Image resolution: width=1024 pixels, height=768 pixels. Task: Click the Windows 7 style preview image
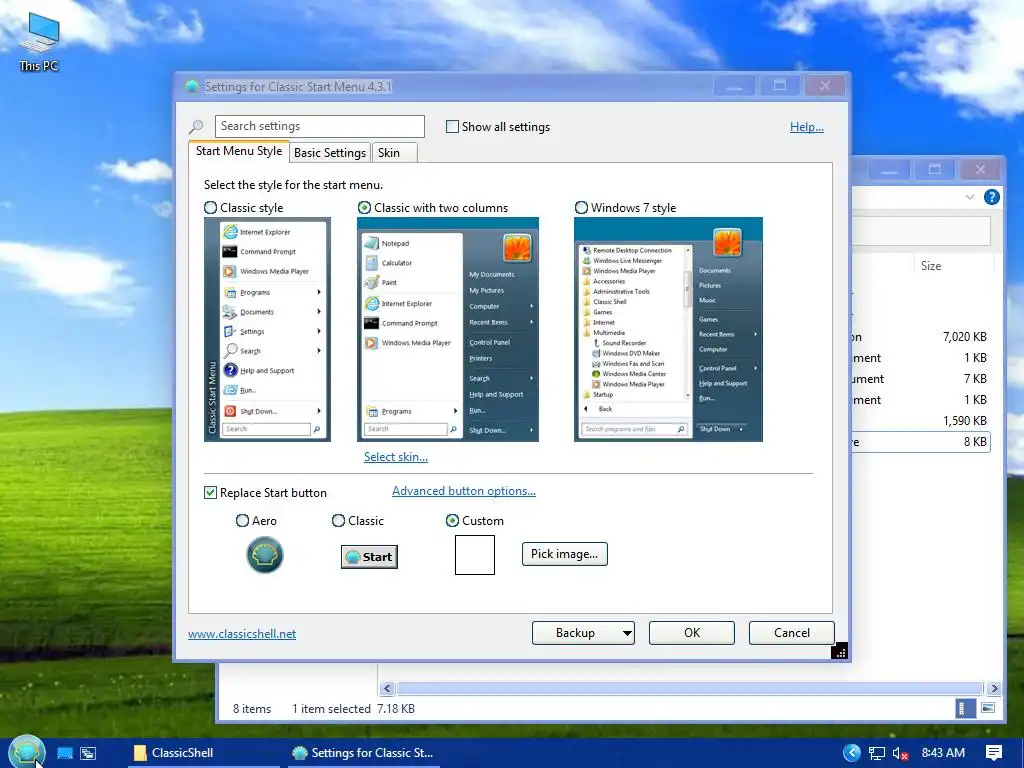(668, 329)
